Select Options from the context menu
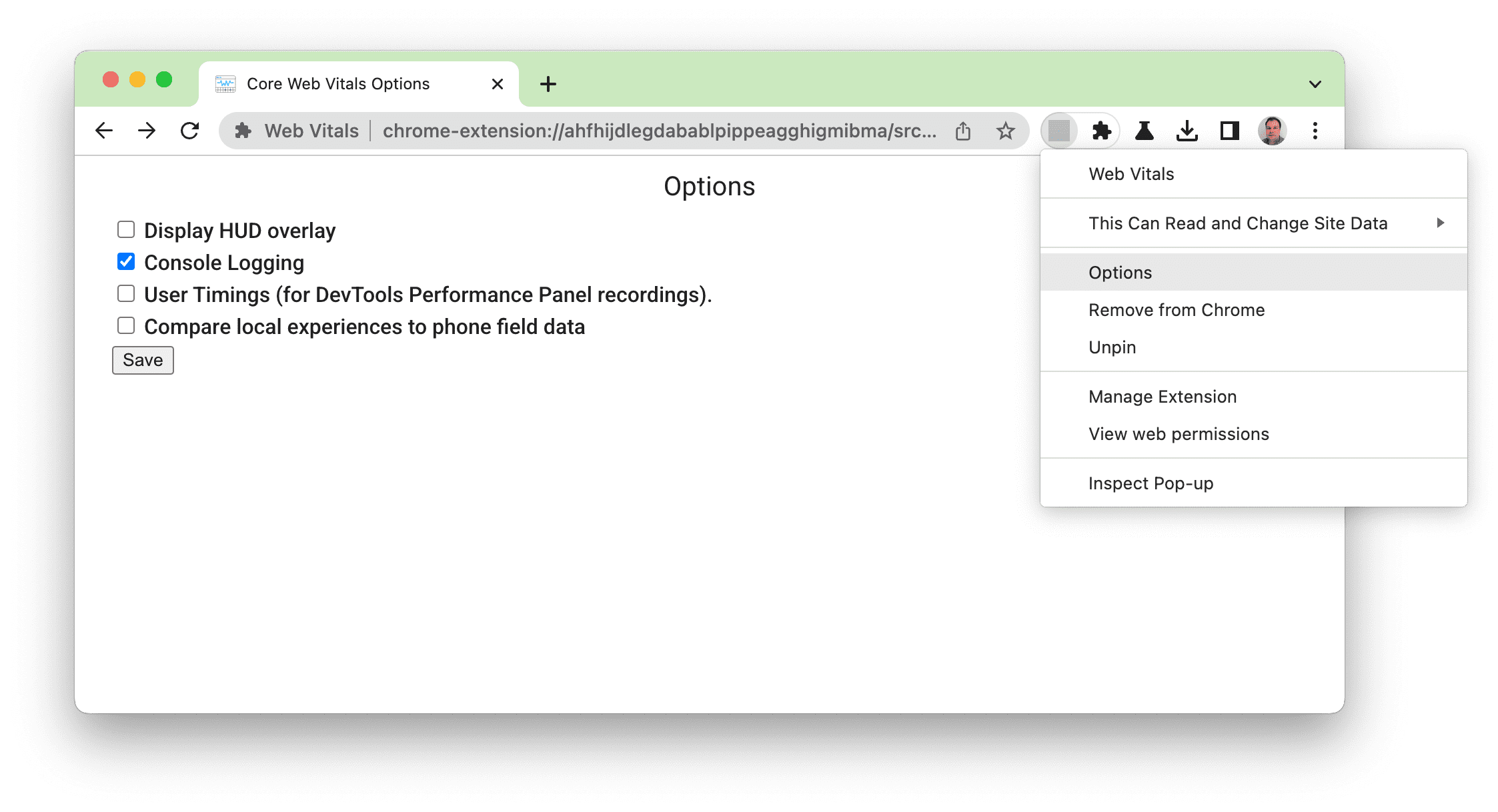1498x812 pixels. pyautogui.click(x=1119, y=271)
